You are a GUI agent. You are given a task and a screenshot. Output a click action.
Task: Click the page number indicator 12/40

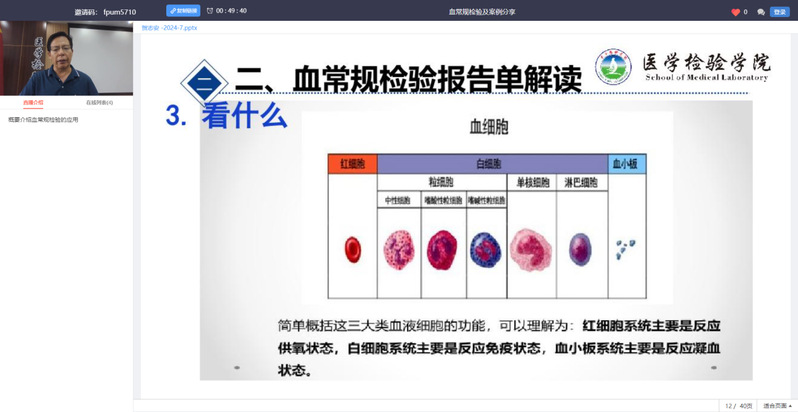pos(737,406)
